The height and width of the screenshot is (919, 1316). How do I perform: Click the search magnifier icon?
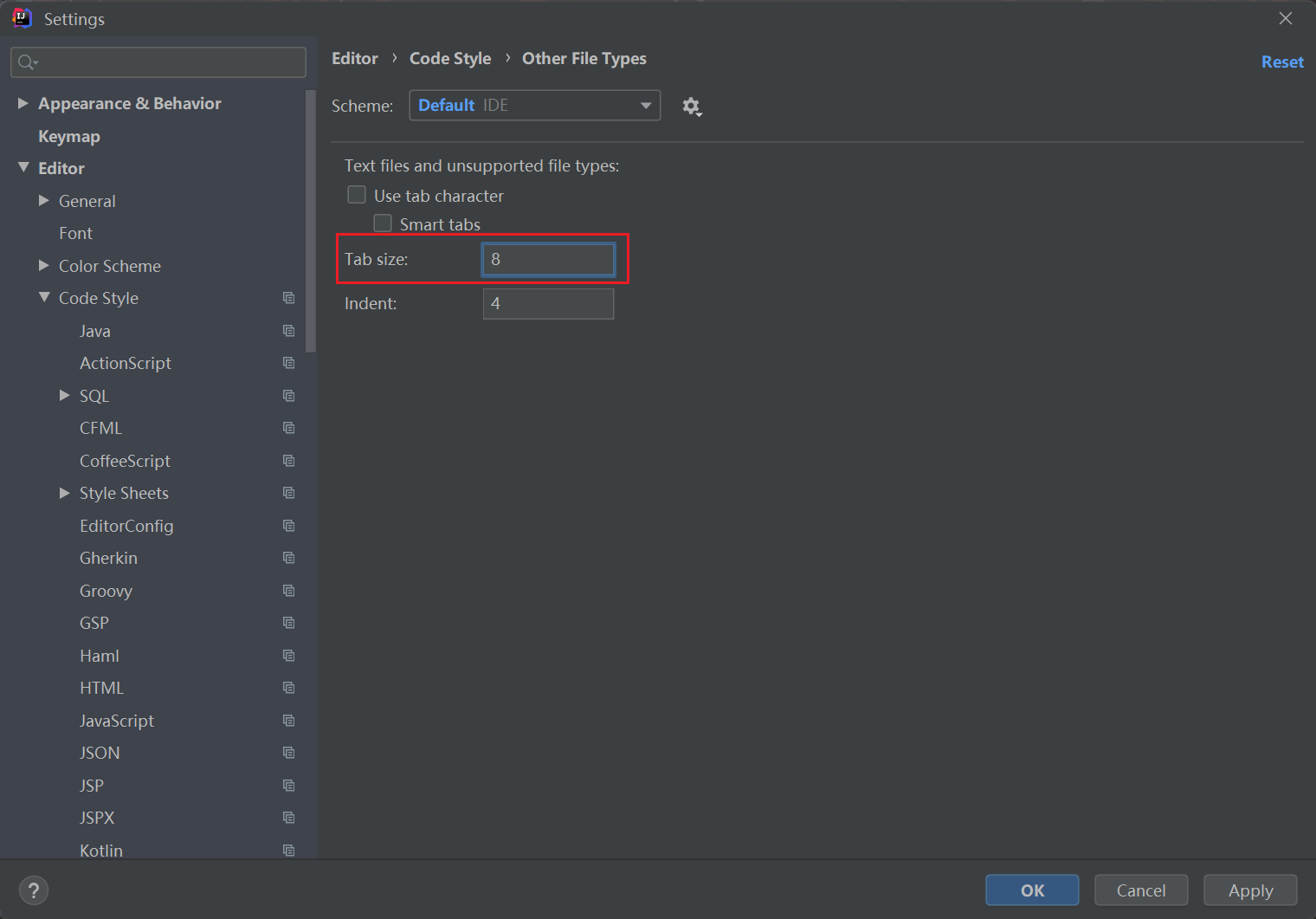27,62
